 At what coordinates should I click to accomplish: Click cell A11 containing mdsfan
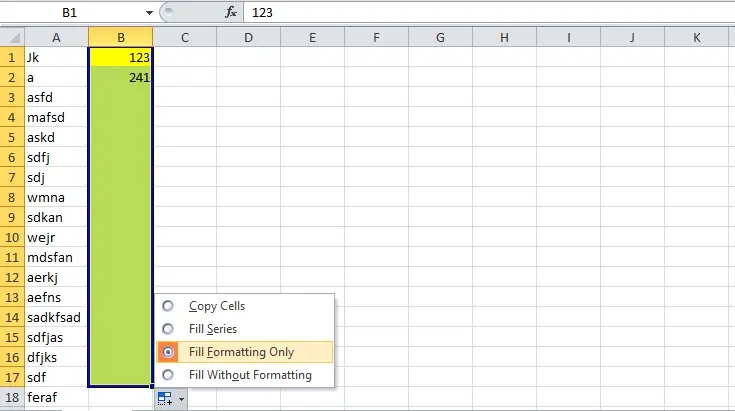[x=56, y=257]
